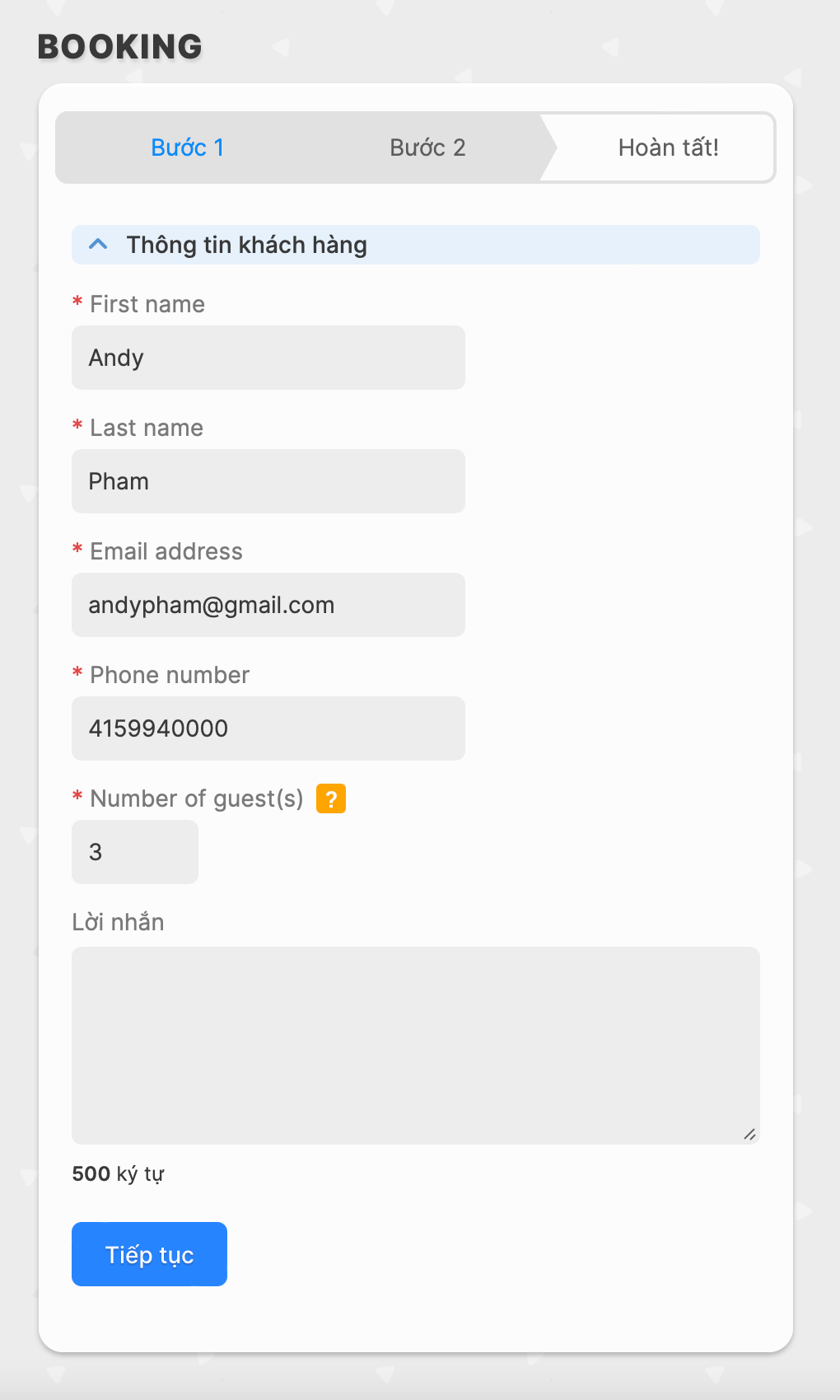Collapse section using the blue chevron arrow
Image resolution: width=840 pixels, height=1400 pixels.
(98, 245)
